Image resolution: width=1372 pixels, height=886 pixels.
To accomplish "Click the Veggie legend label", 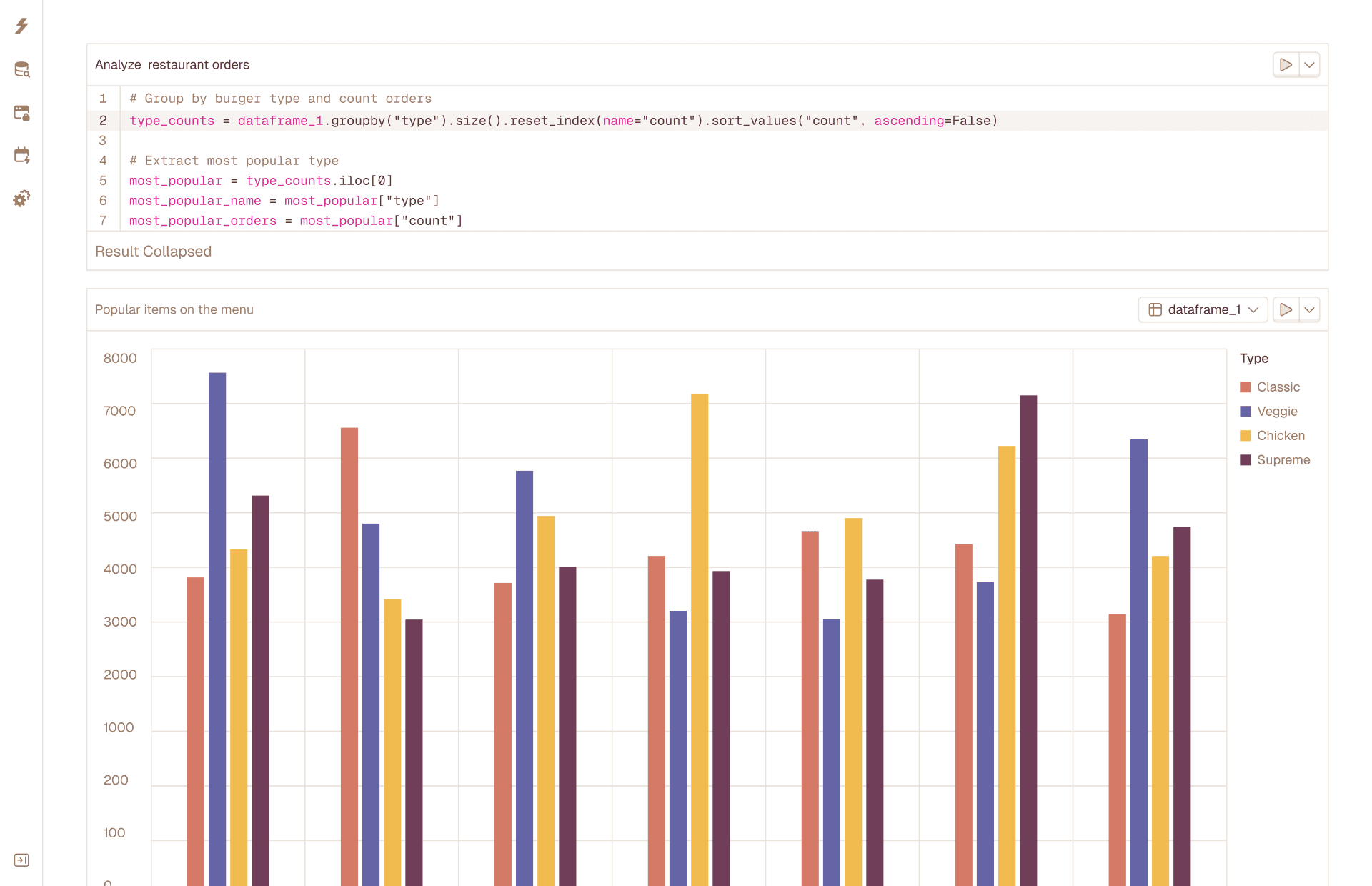I will 1277,411.
